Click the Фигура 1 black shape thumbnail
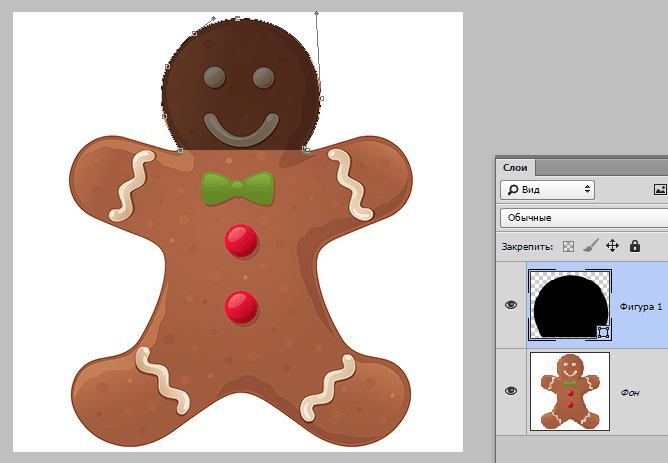668x463 pixels. [x=570, y=305]
